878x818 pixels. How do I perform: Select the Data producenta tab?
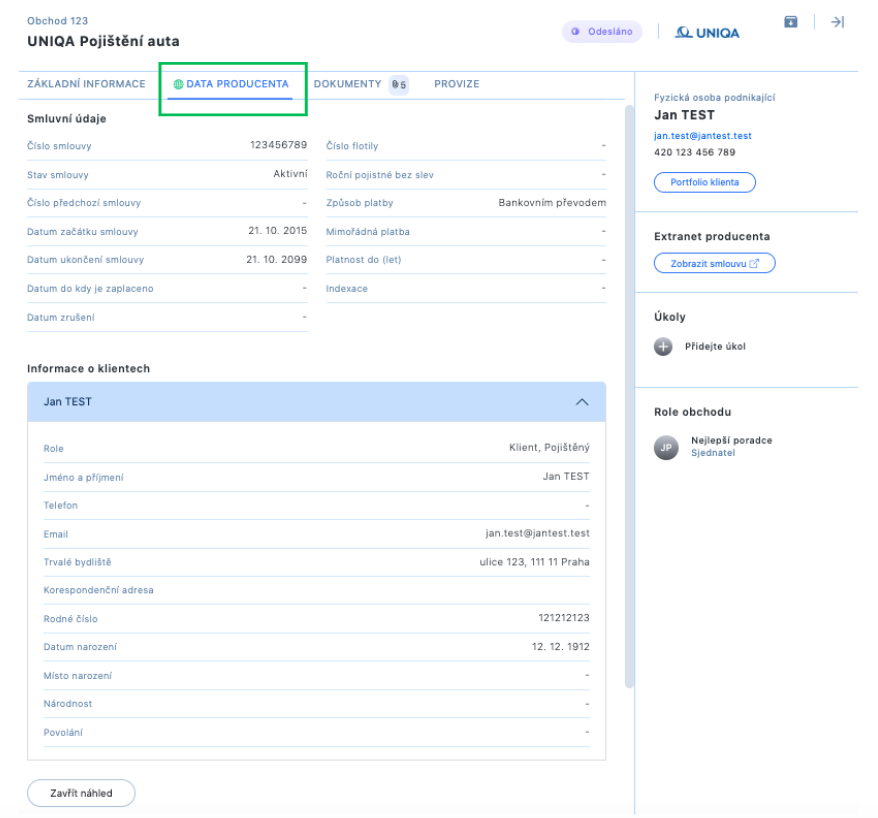(x=237, y=84)
